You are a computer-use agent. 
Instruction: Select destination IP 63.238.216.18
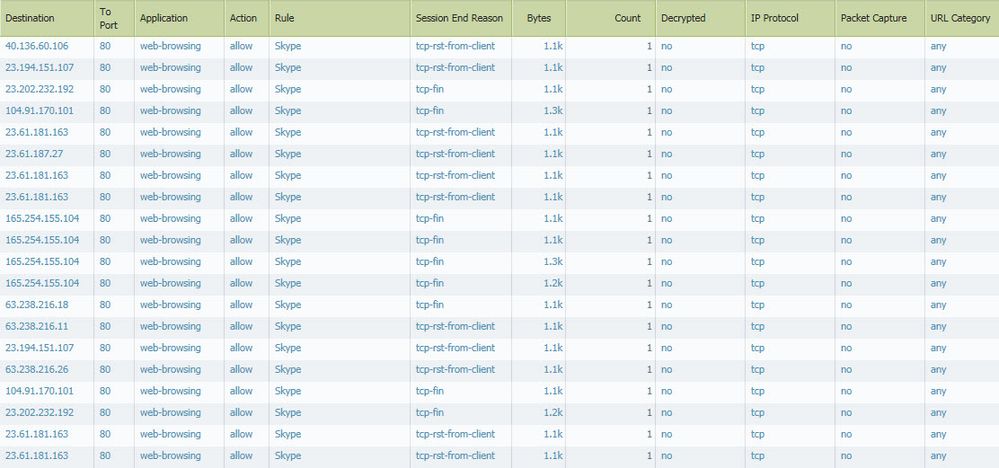[37, 305]
